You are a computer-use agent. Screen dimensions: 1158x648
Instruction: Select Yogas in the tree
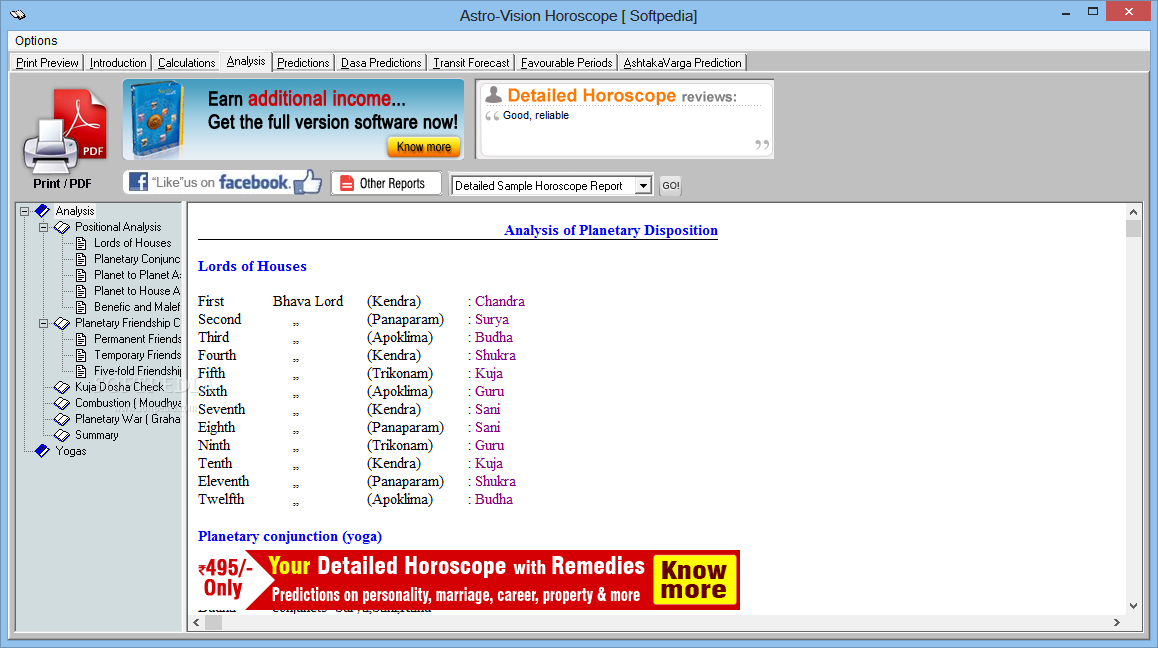(x=70, y=451)
